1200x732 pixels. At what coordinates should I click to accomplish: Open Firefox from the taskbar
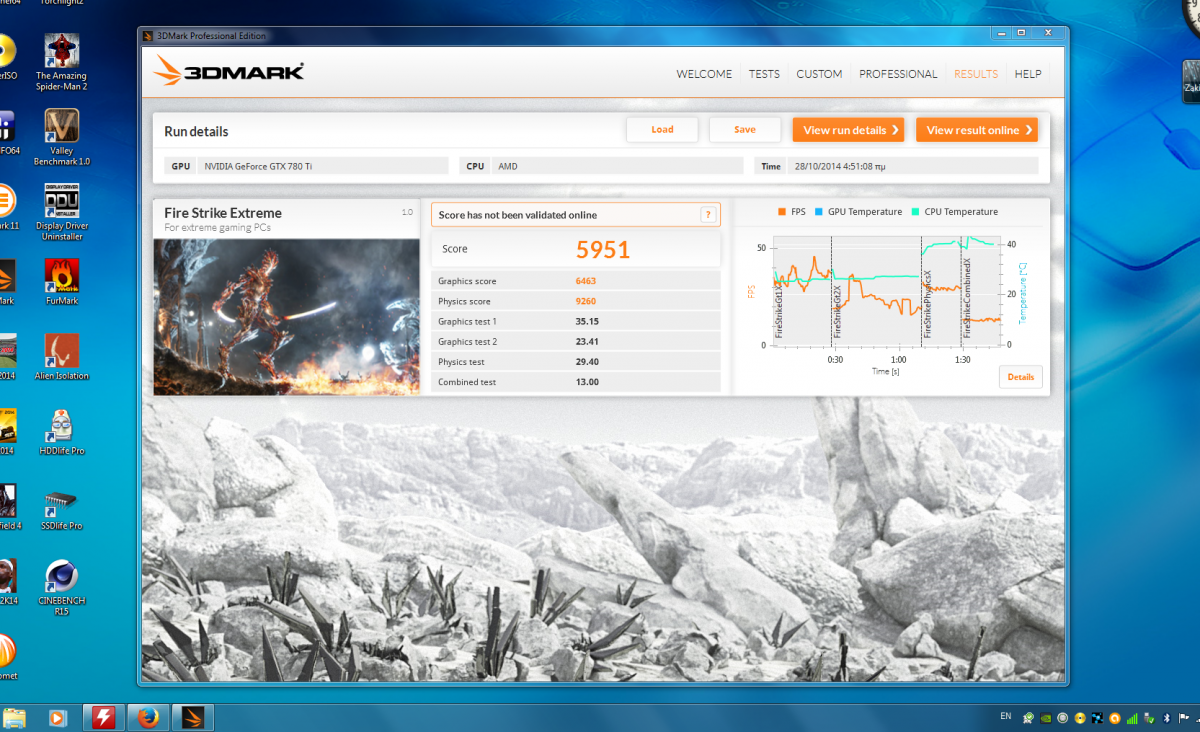pos(147,717)
